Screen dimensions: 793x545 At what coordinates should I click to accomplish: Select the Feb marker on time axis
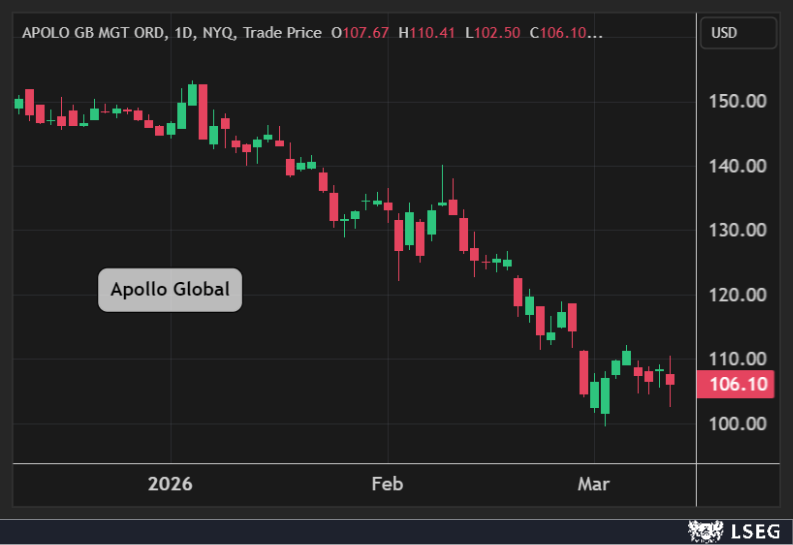click(387, 485)
